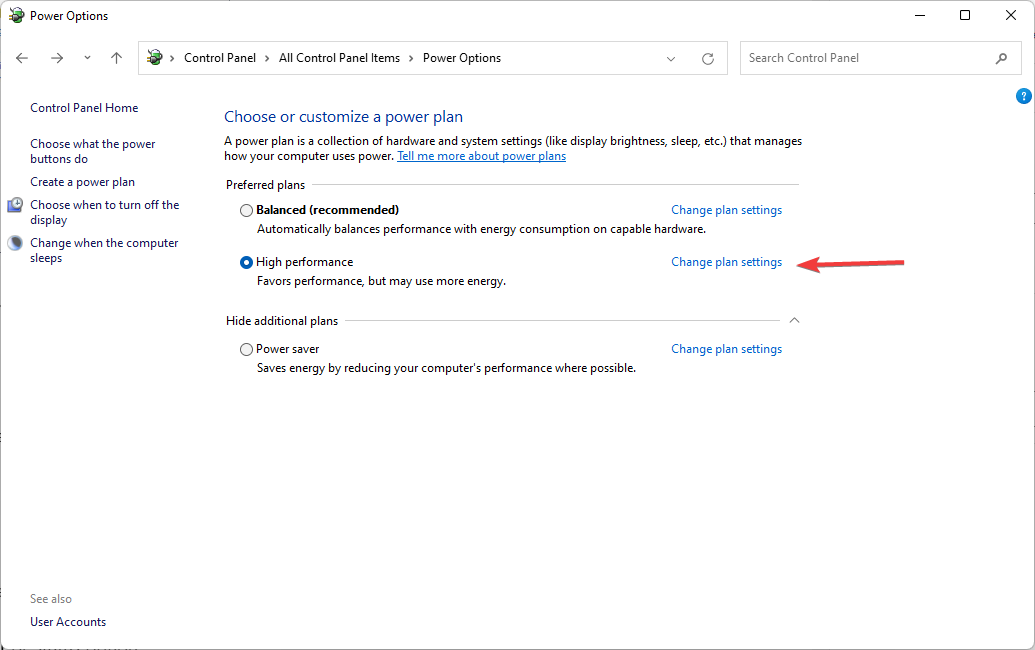Expand the address bar history dropdown
The height and width of the screenshot is (650, 1035).
(671, 58)
